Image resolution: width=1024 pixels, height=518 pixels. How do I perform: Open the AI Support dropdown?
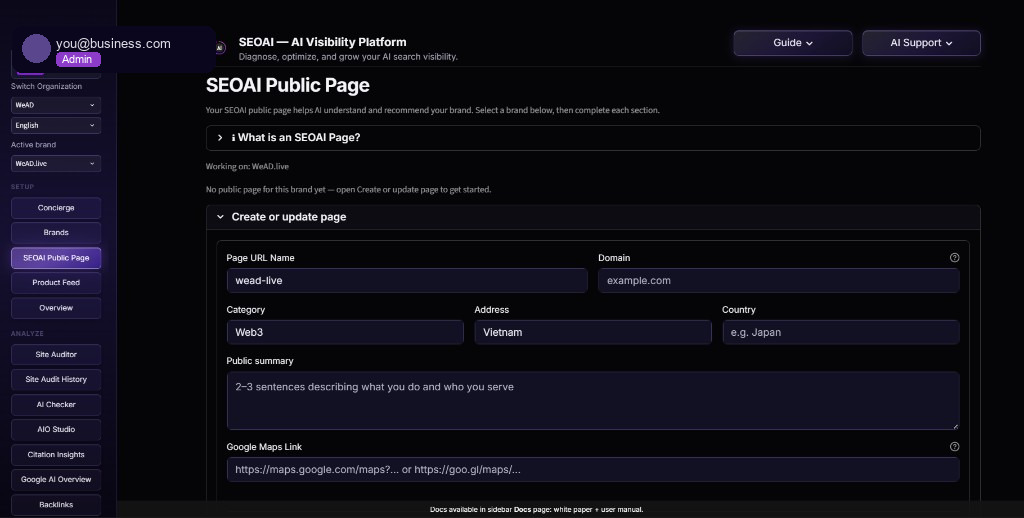tap(921, 42)
